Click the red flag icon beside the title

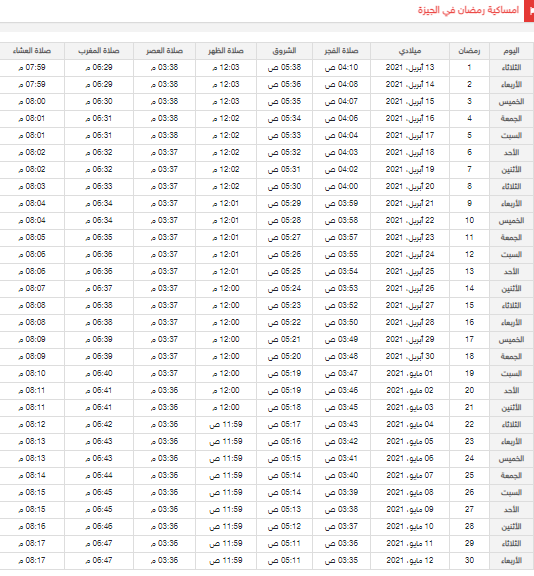pos(529,11)
